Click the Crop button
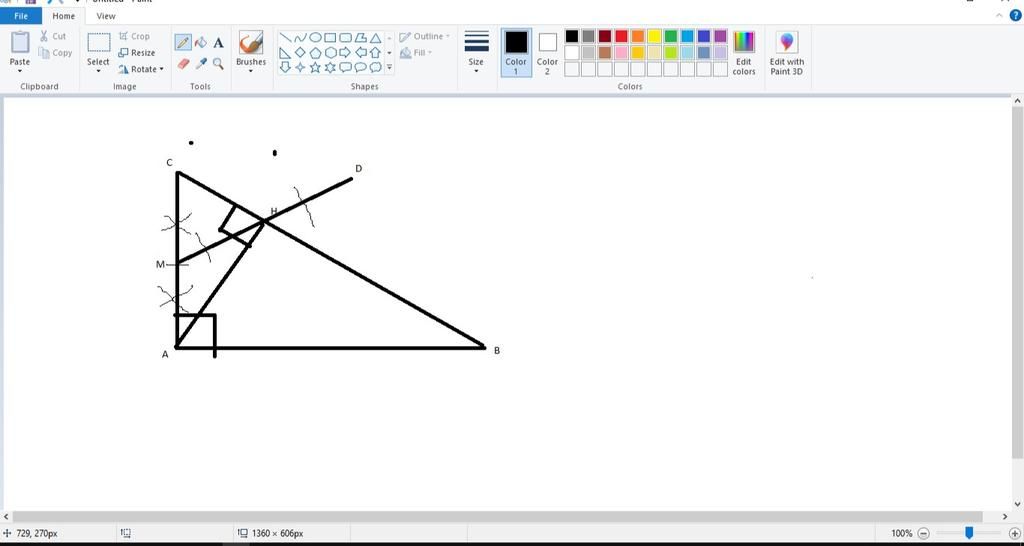The image size is (1024, 546). click(x=135, y=37)
